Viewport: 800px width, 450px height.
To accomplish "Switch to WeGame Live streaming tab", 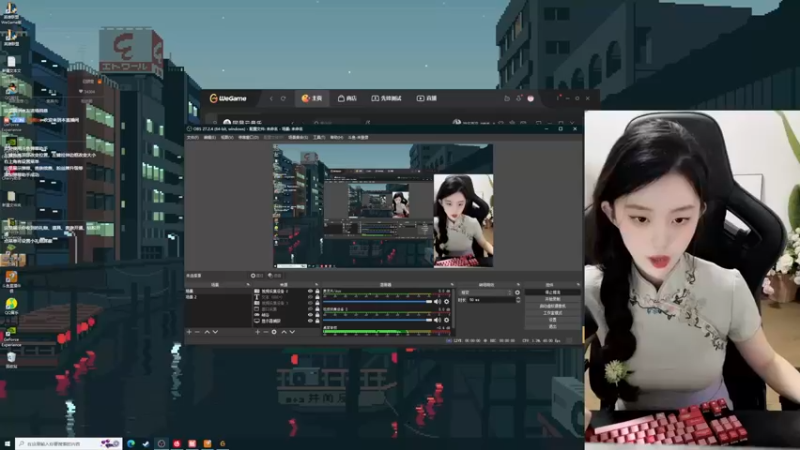I will (427, 98).
